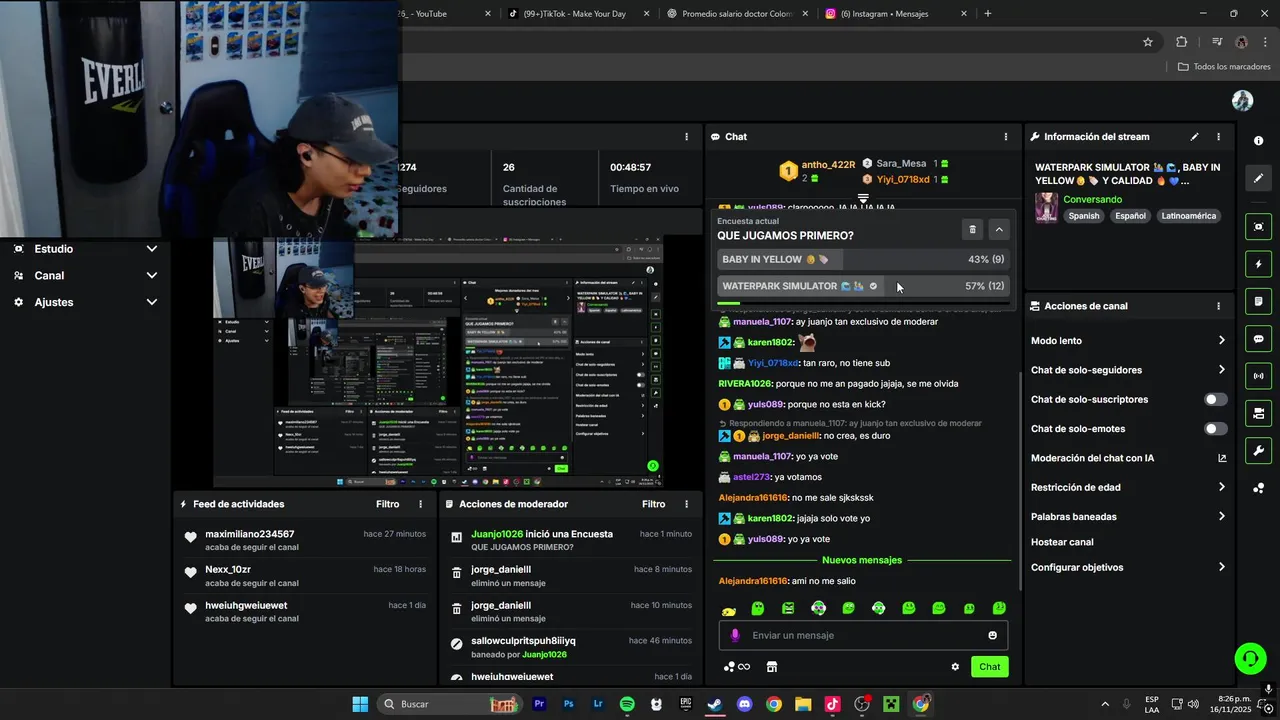Open Premiere Pro from the taskbar
1280x720 pixels.
(x=539, y=704)
